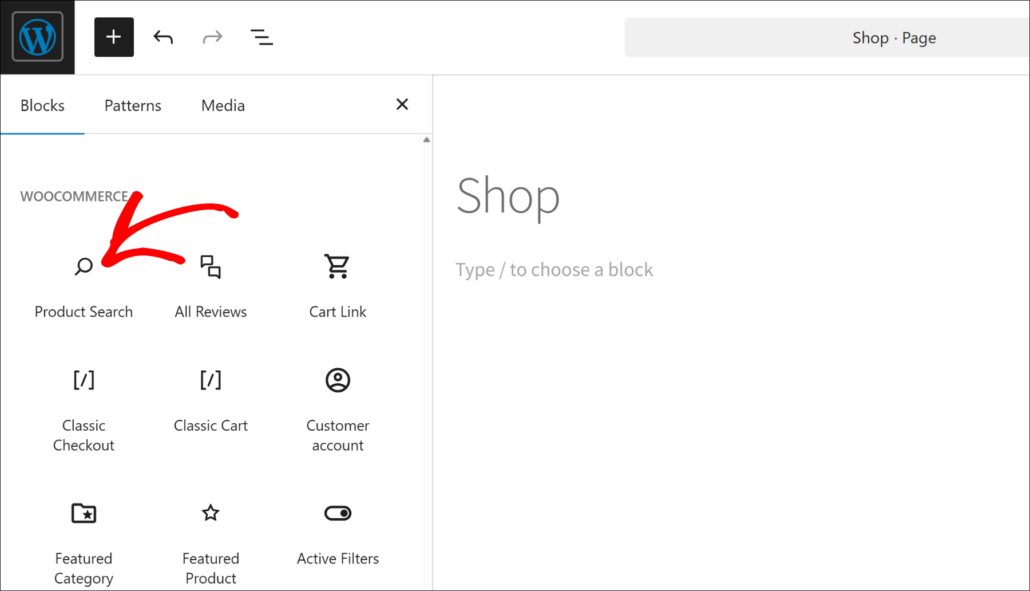The width and height of the screenshot is (1030, 591).
Task: Open the WordPress logo menu
Action: point(36,37)
